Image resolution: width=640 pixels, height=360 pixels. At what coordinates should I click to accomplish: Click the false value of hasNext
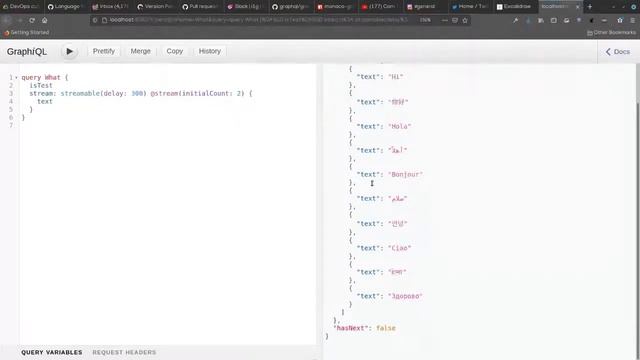386,328
